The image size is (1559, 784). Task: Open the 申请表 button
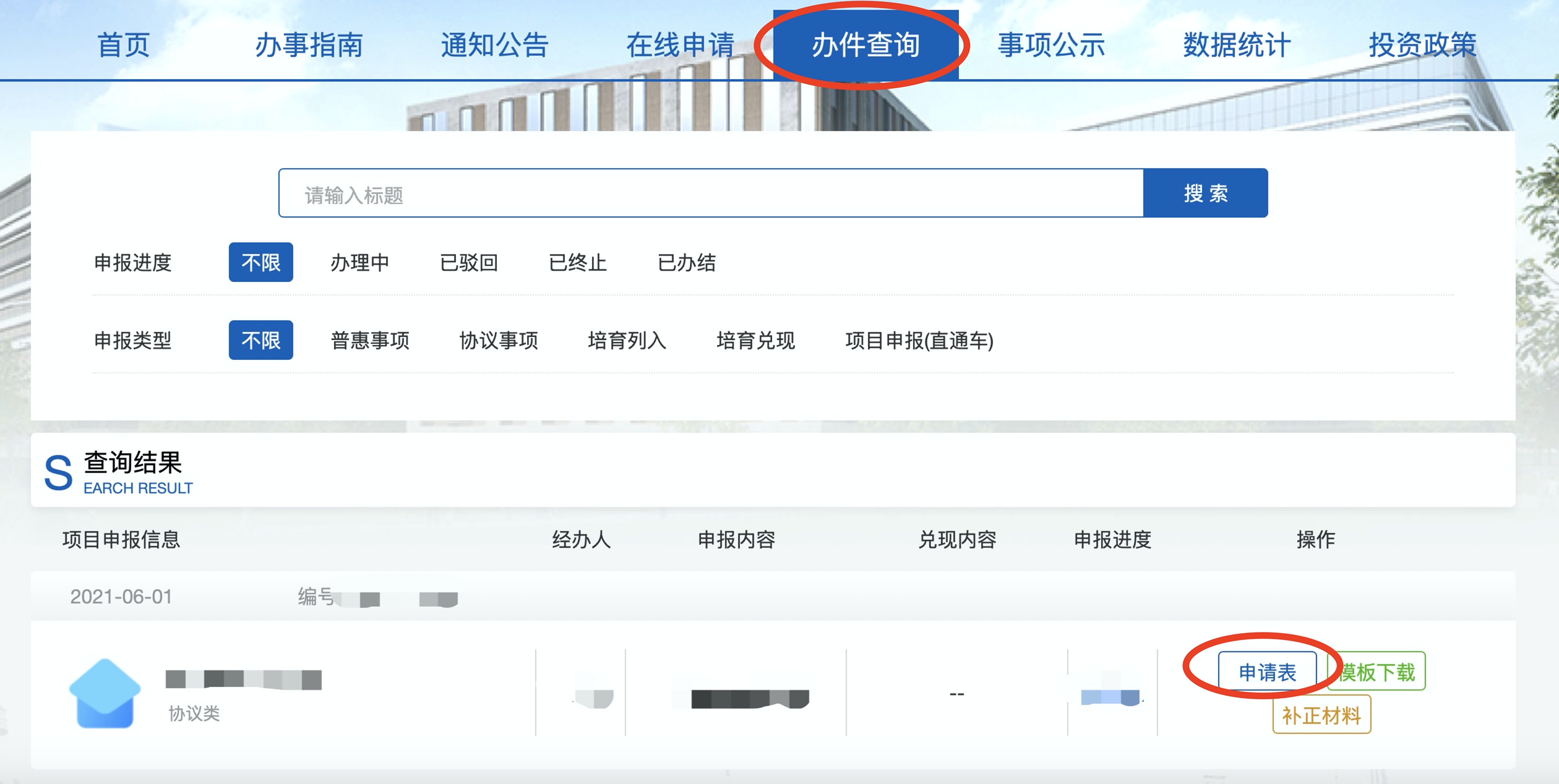pyautogui.click(x=1267, y=671)
